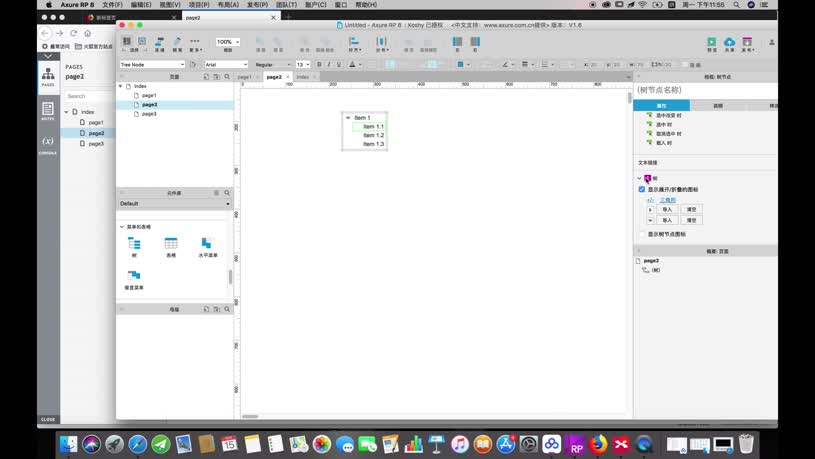The height and width of the screenshot is (459, 815).
Task: Toggle Italic formatting
Action: click(x=329, y=64)
